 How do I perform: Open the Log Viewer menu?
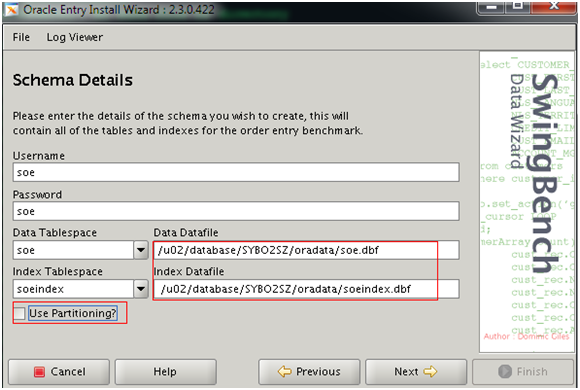click(75, 37)
